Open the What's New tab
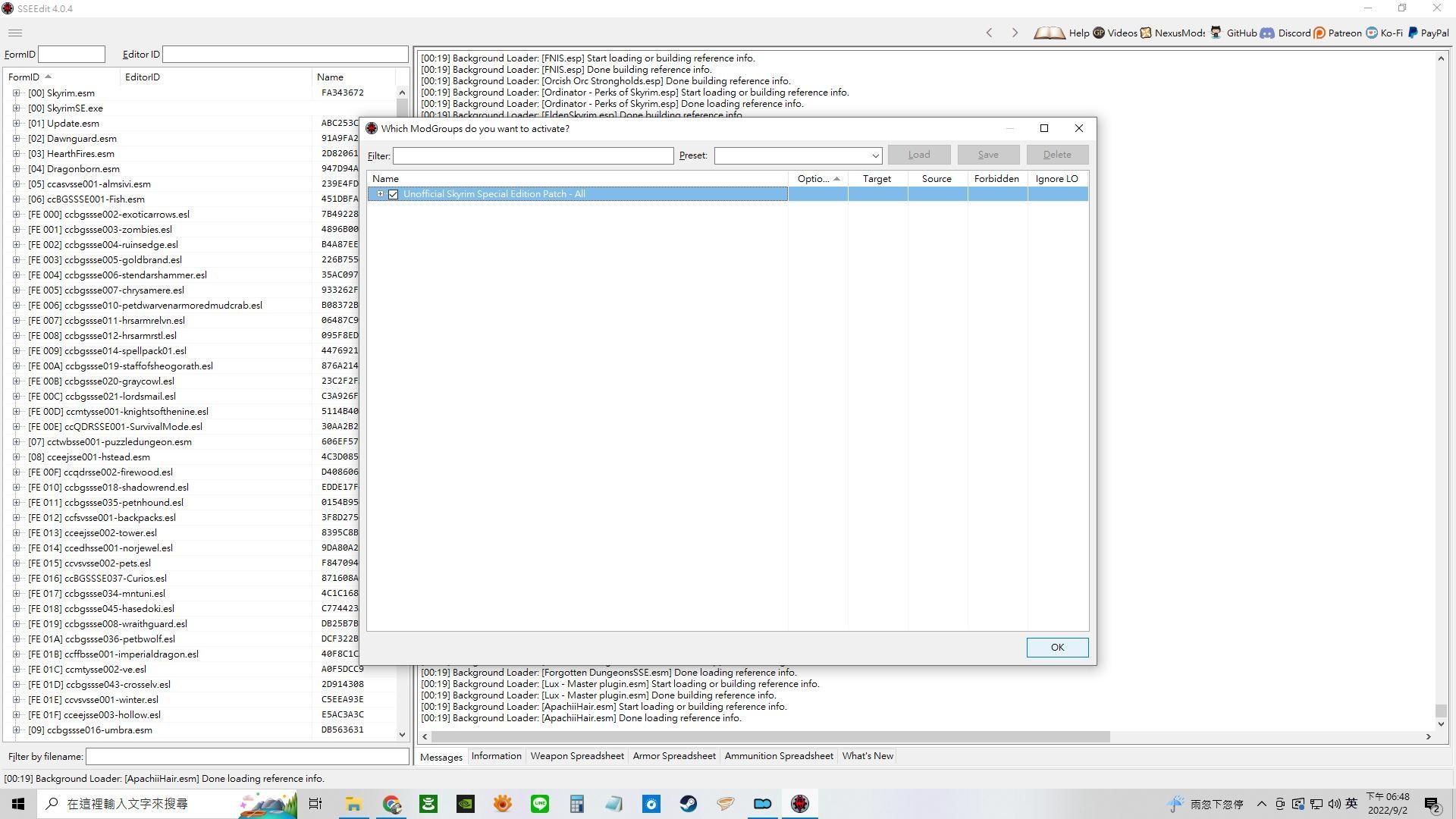The image size is (1456, 819). pyautogui.click(x=868, y=756)
